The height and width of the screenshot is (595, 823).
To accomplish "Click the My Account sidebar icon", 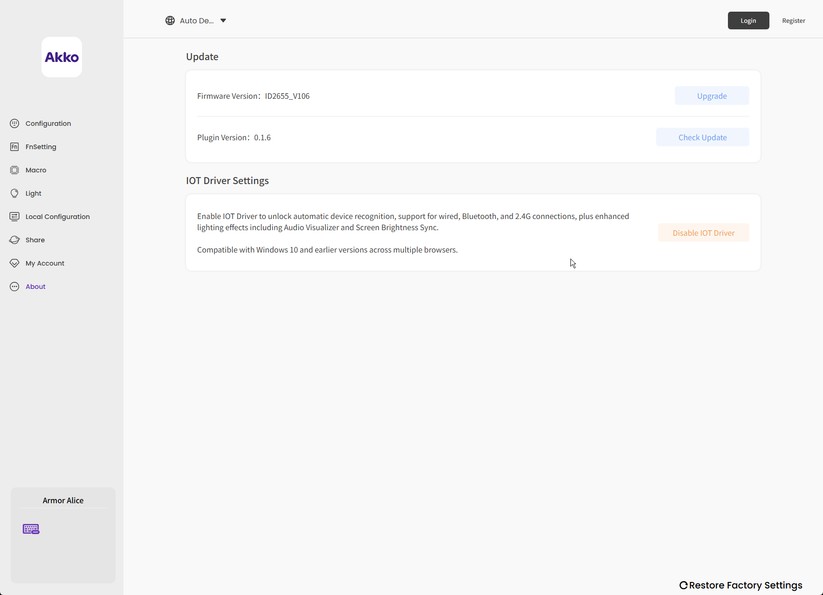I will (x=14, y=263).
